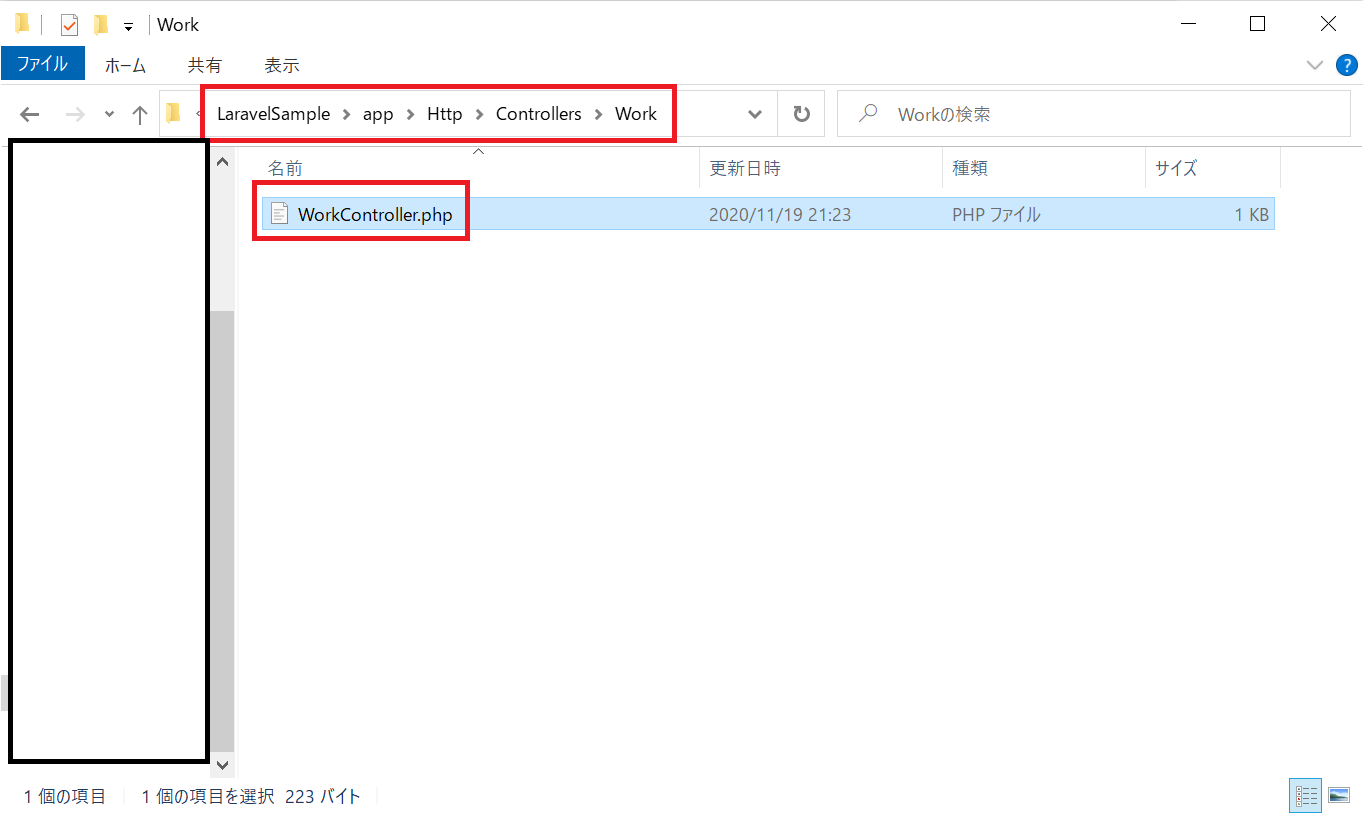The width and height of the screenshot is (1363, 813).
Task: Click the Properties quick access icon
Action: [x=69, y=25]
